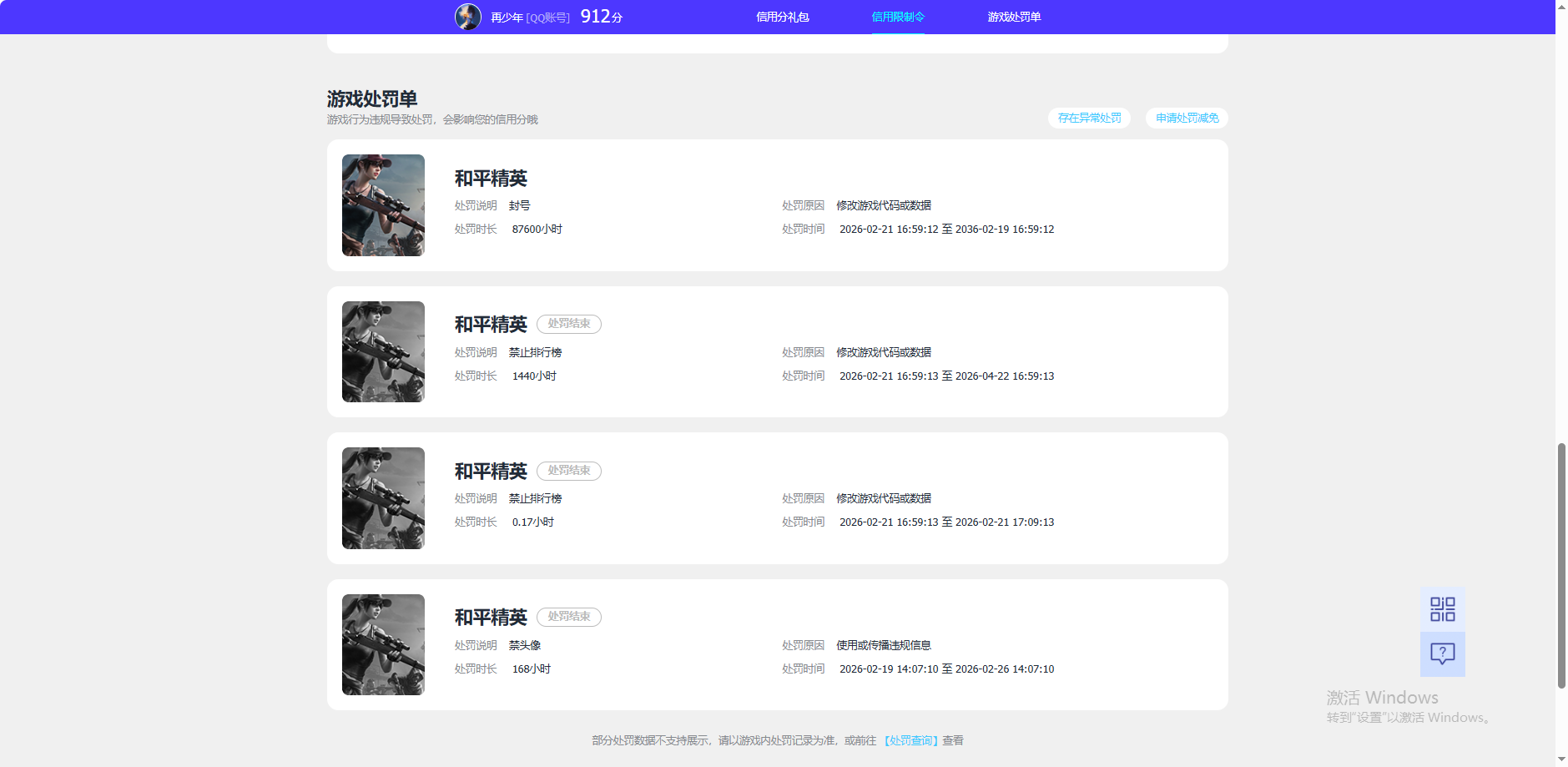Screen dimensions: 1568x767
Task: Click the scrollbar down arrow
Action: (x=1561, y=759)
